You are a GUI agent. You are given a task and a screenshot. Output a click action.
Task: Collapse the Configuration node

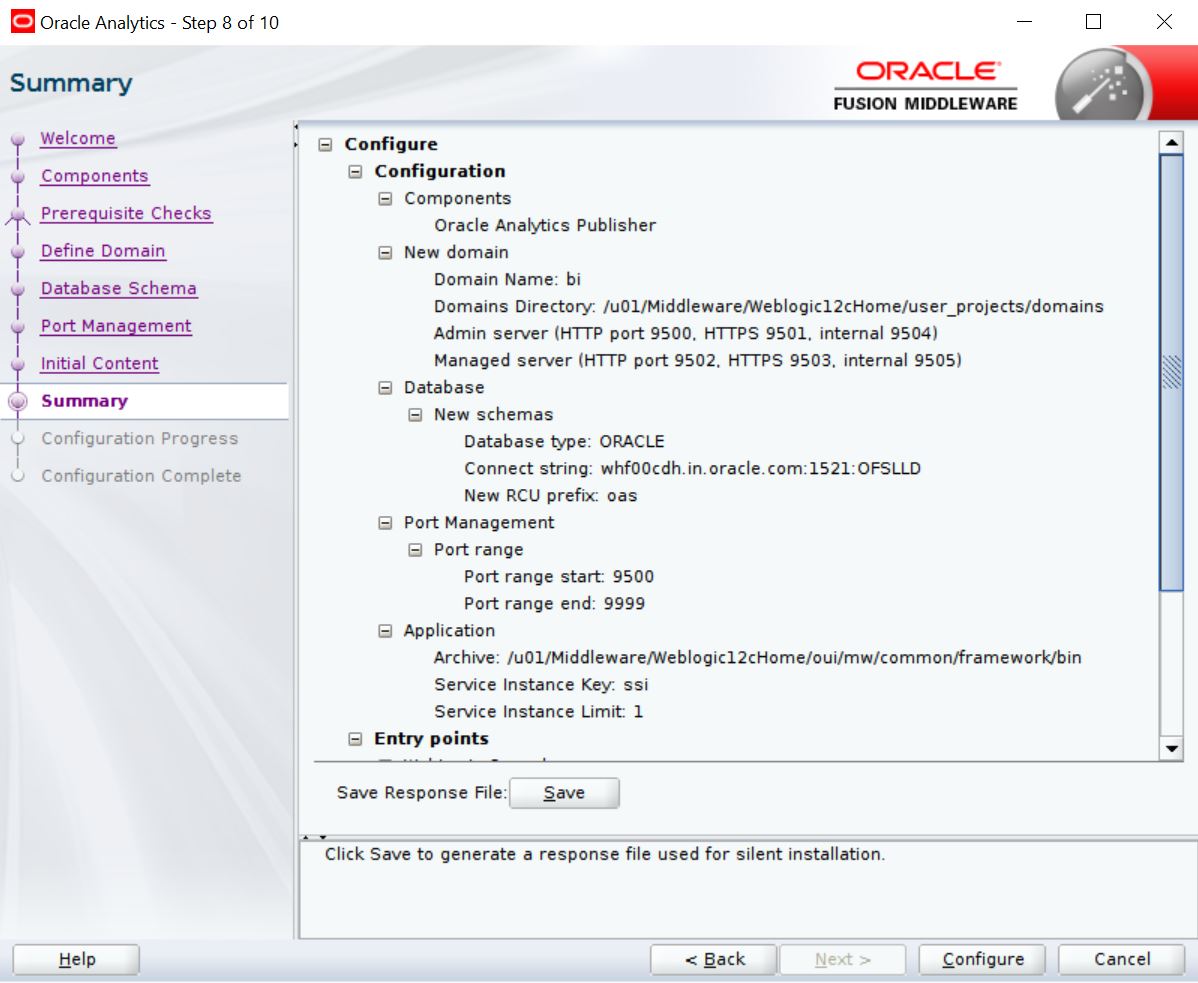coord(355,171)
